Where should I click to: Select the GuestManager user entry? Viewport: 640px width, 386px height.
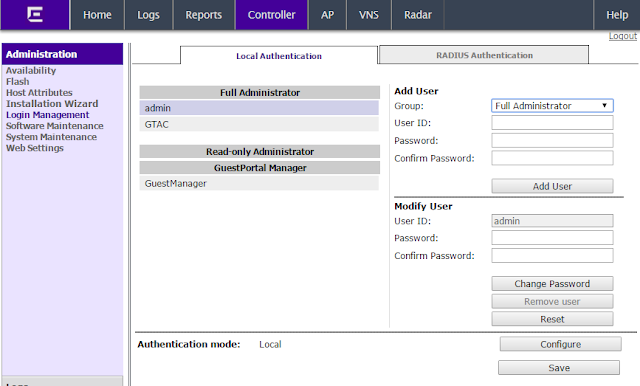coord(259,184)
